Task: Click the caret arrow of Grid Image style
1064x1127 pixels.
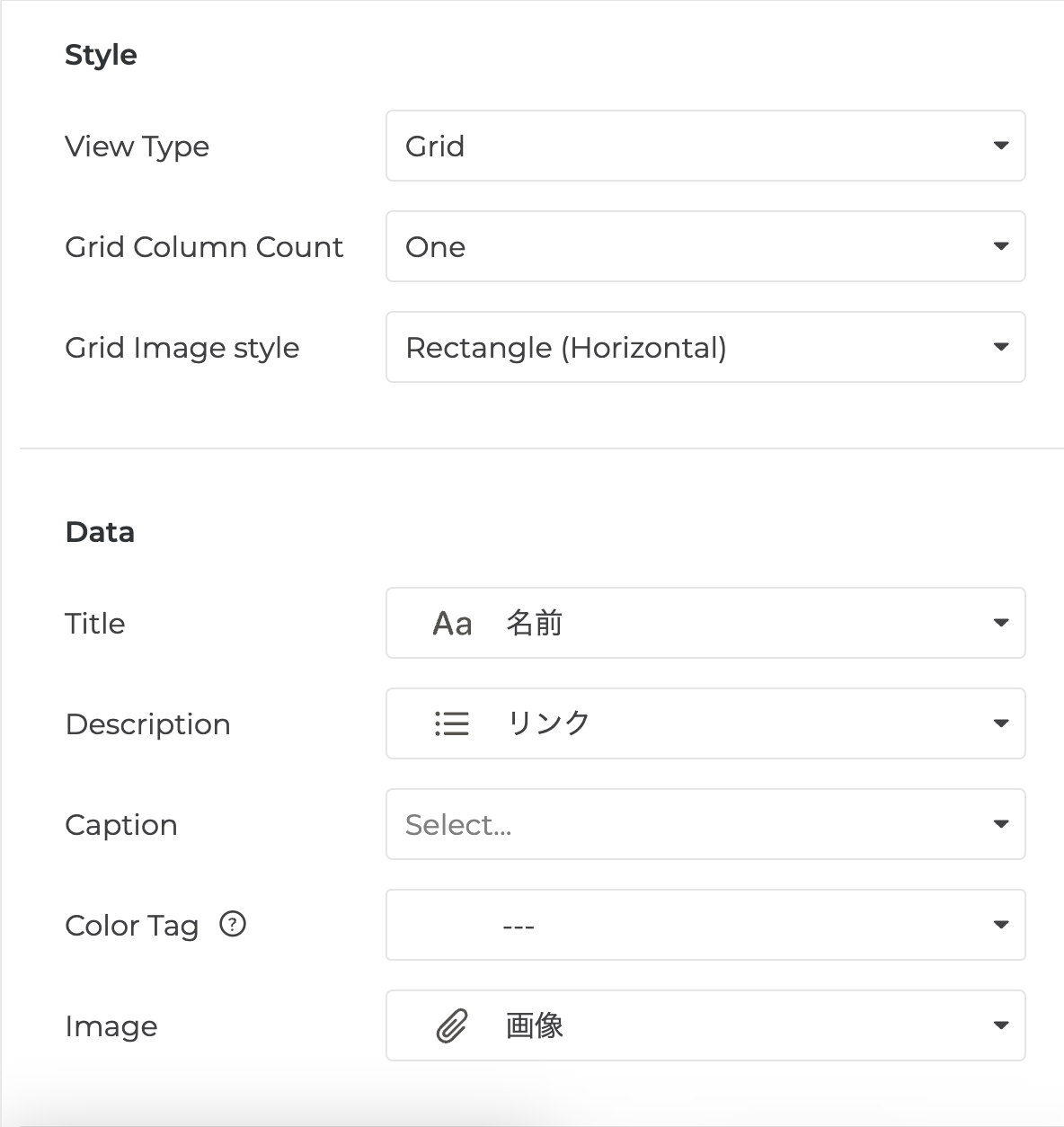Action: (1000, 347)
